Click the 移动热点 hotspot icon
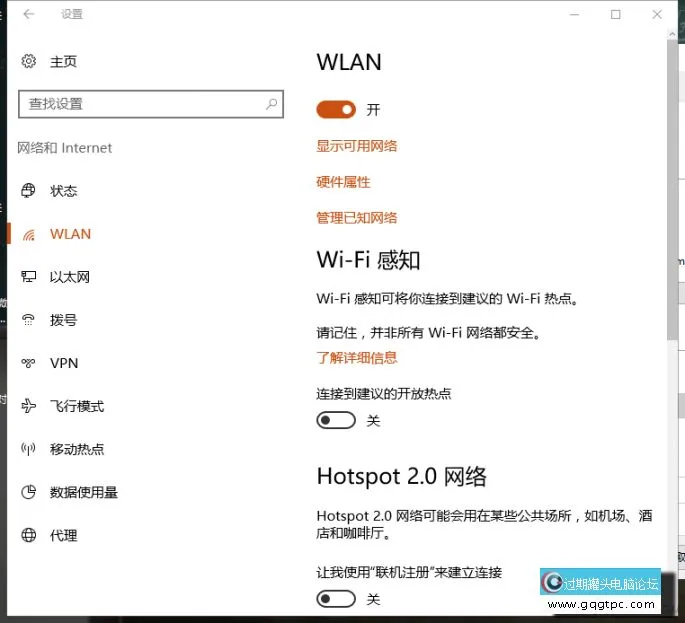685x623 pixels. pyautogui.click(x=29, y=449)
